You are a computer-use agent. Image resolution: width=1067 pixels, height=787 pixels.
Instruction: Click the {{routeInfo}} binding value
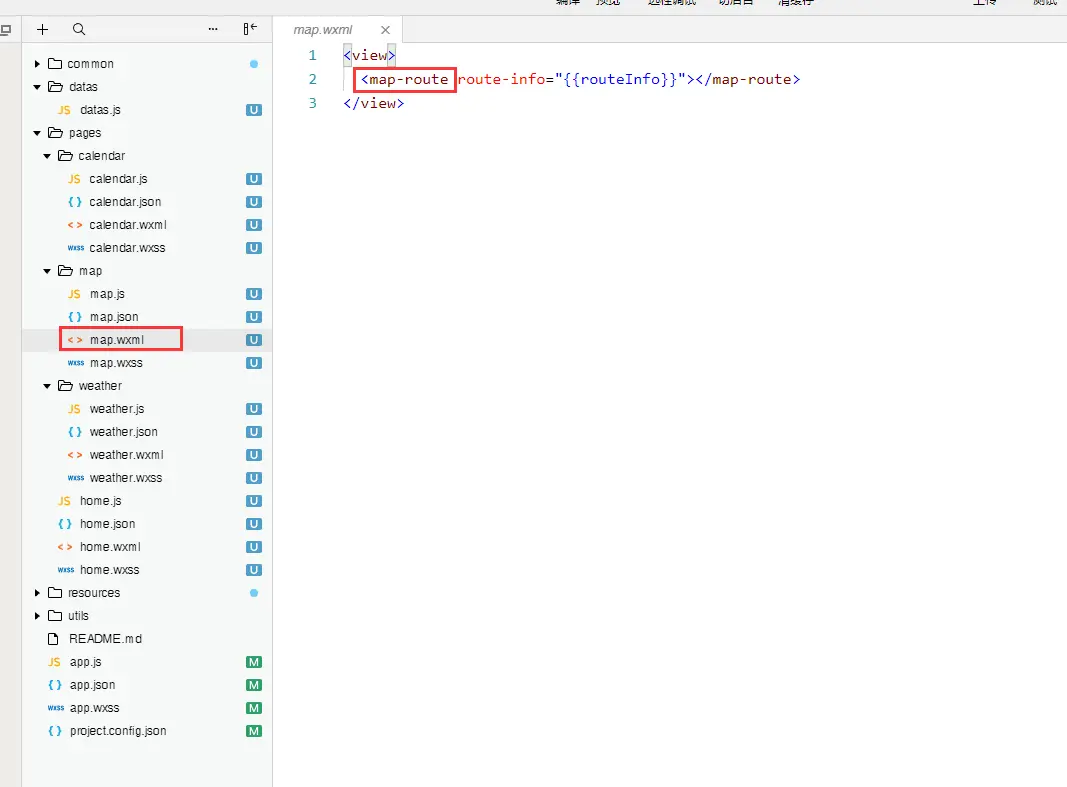click(x=621, y=80)
